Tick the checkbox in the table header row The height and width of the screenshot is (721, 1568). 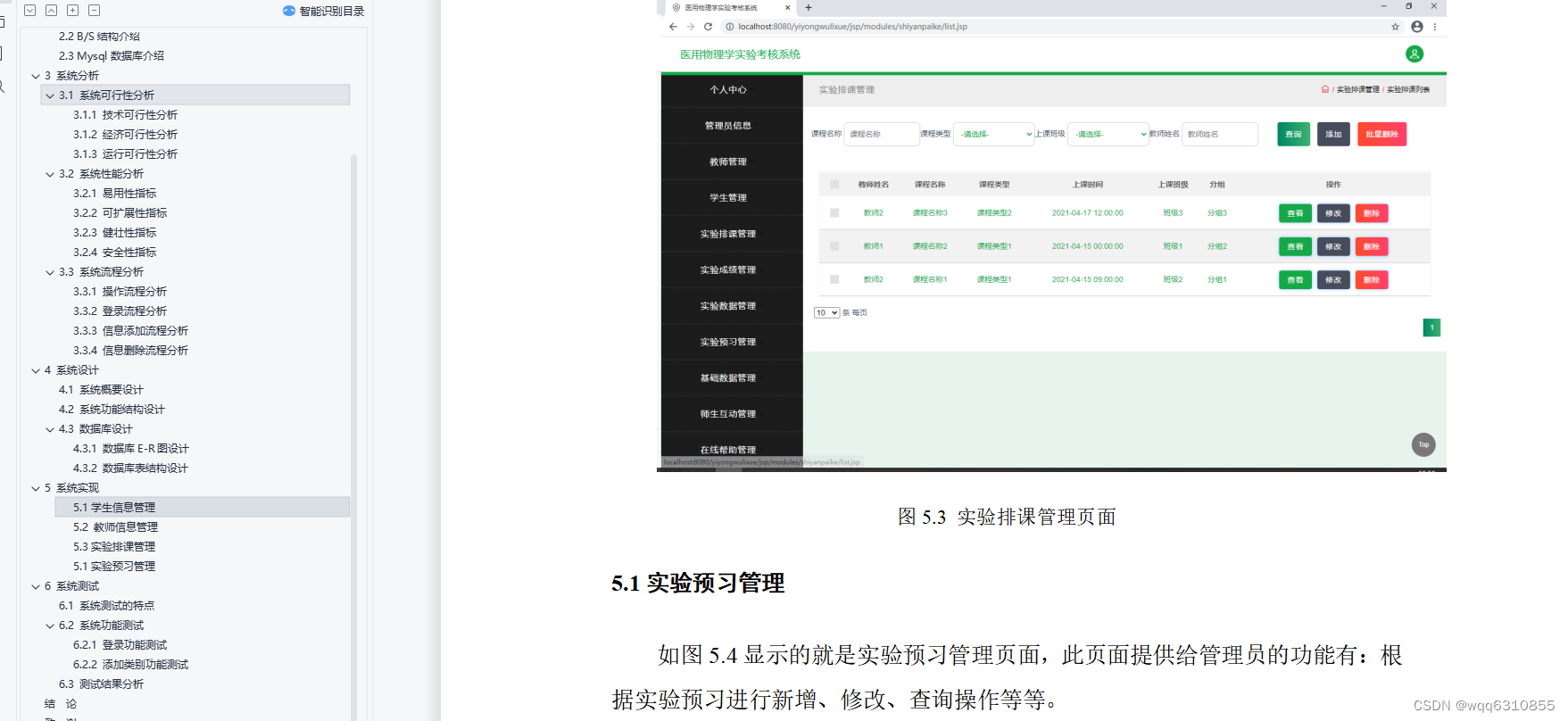click(x=834, y=185)
